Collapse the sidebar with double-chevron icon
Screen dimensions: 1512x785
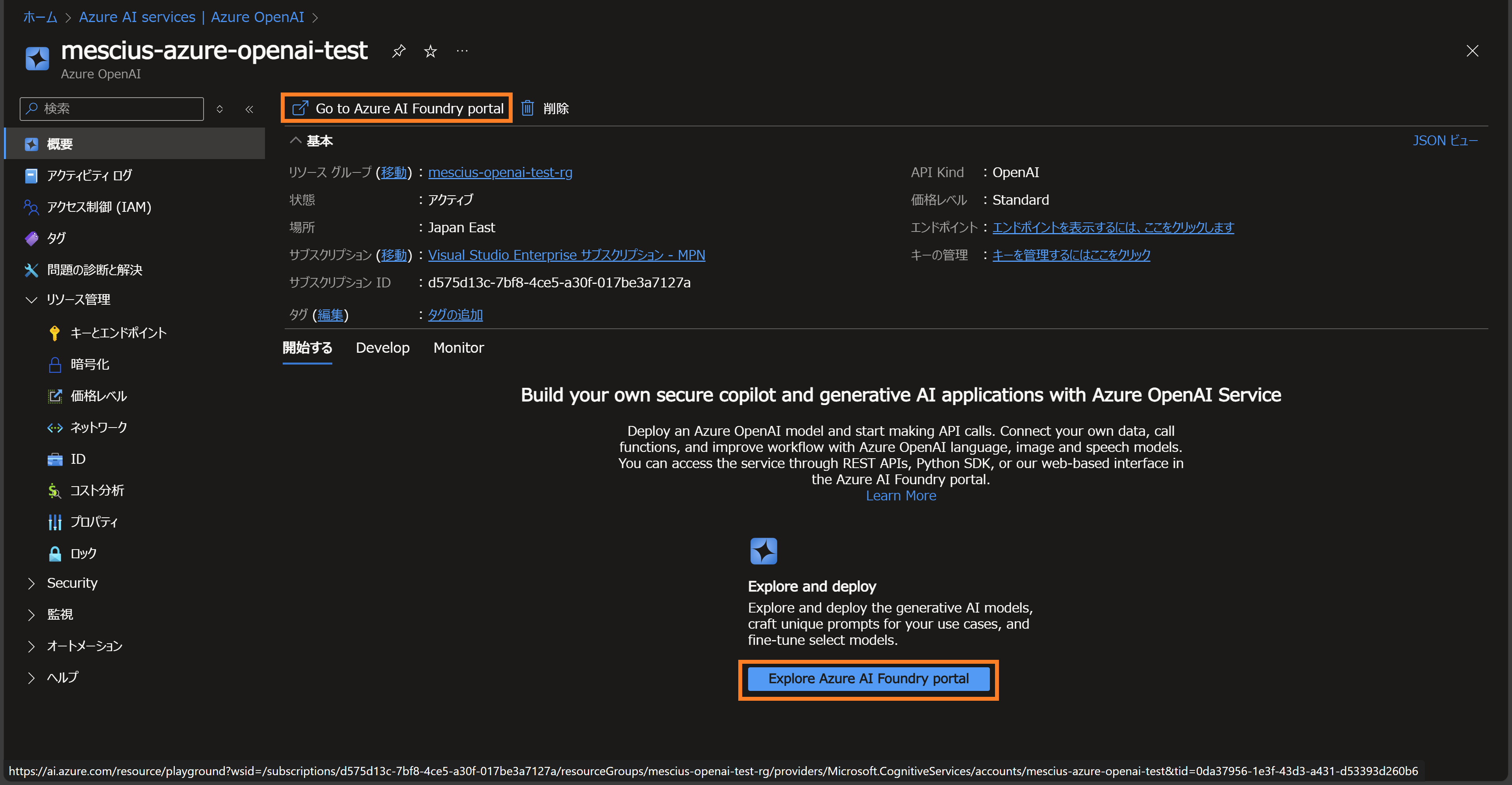(250, 109)
